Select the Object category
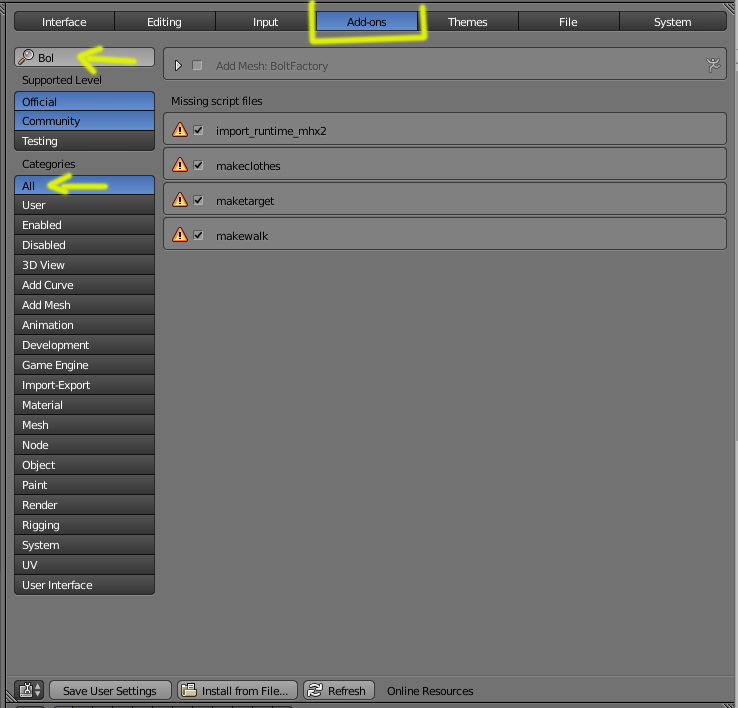 [85, 465]
